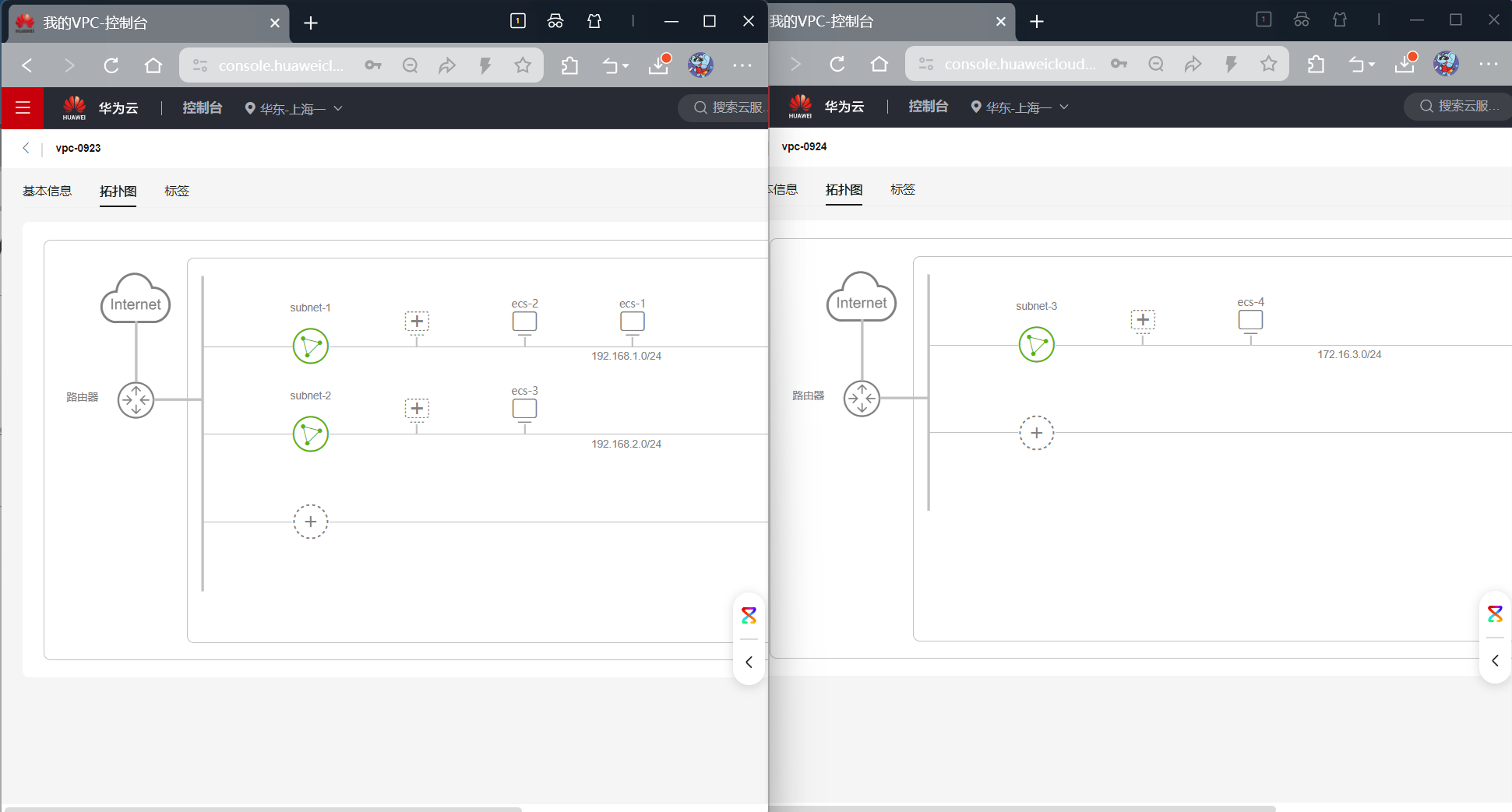Bookmark the page with star in right window
This screenshot has width=1512, height=812.
(x=1268, y=64)
